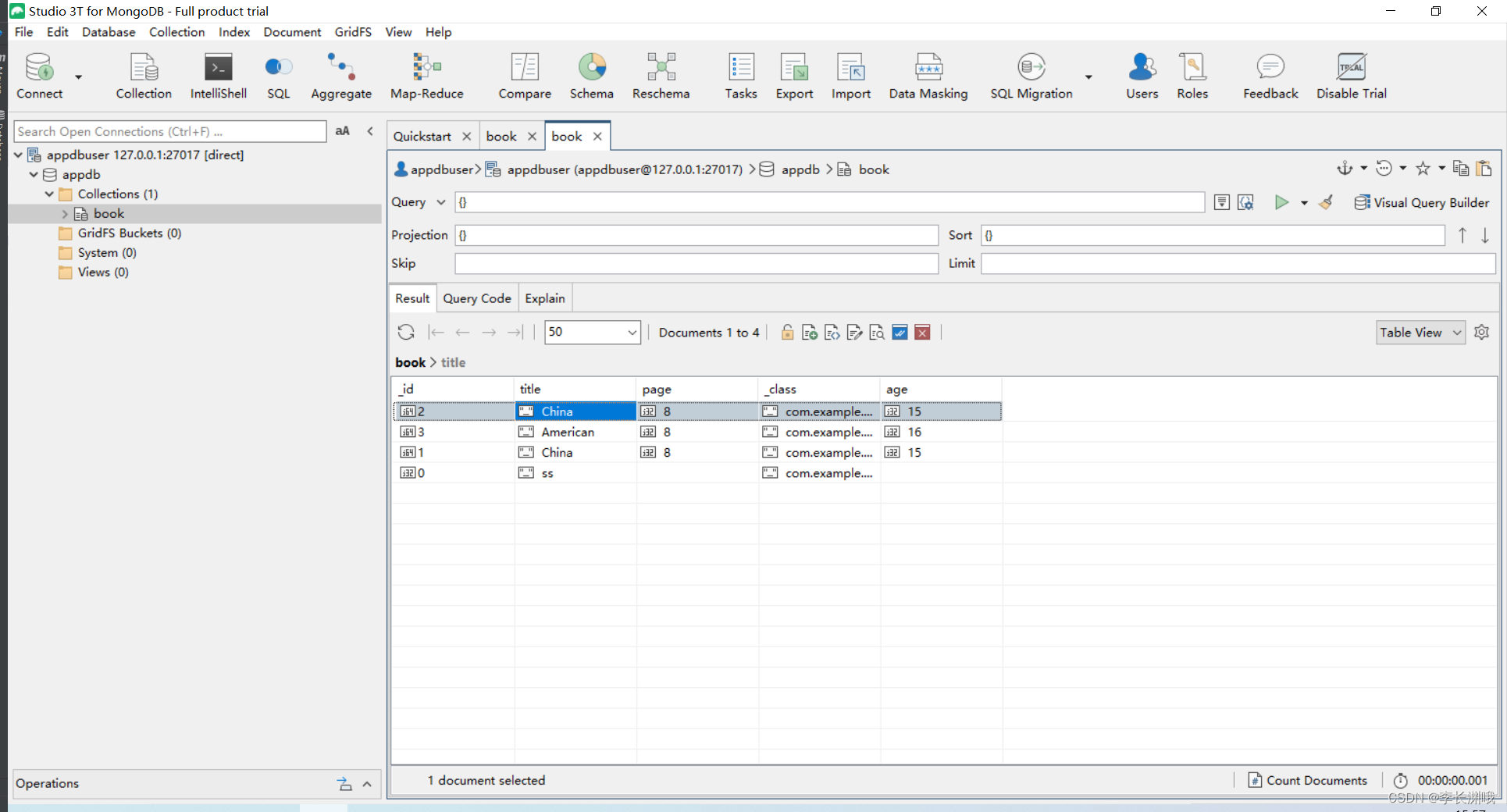Click the add document icon
Screen dimensions: 1507x812
click(810, 333)
